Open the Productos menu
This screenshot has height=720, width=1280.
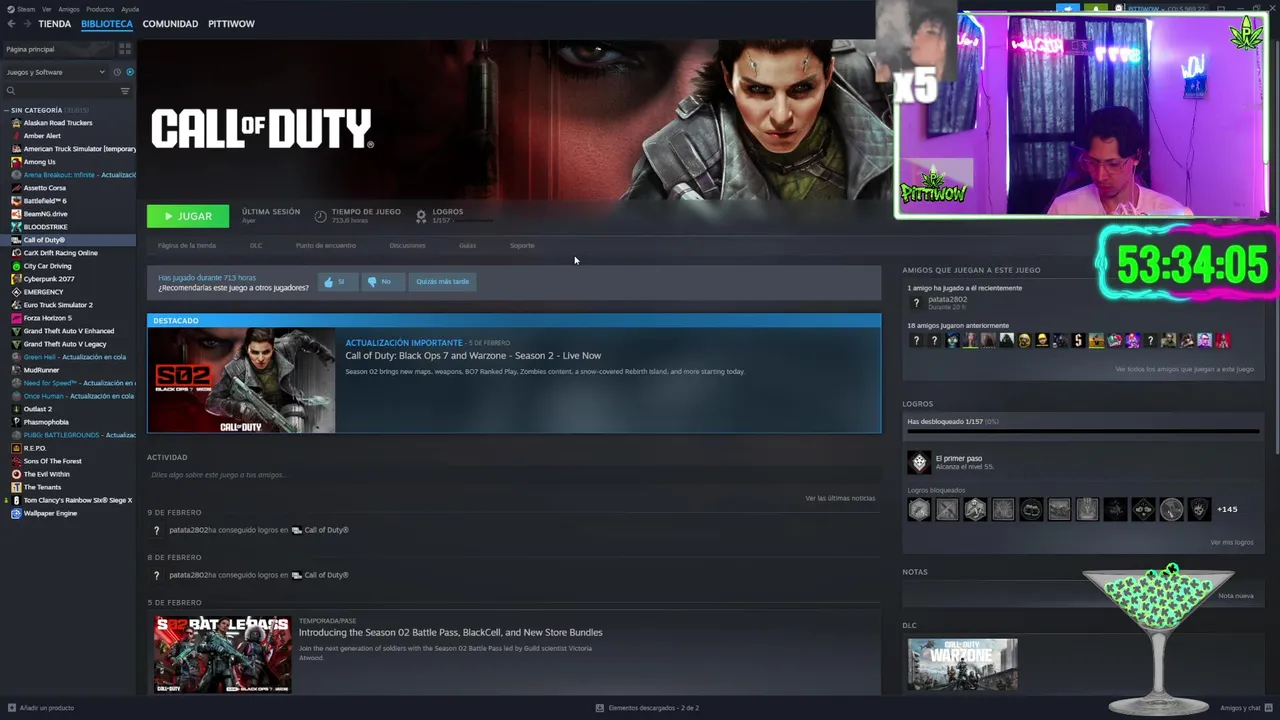100,9
